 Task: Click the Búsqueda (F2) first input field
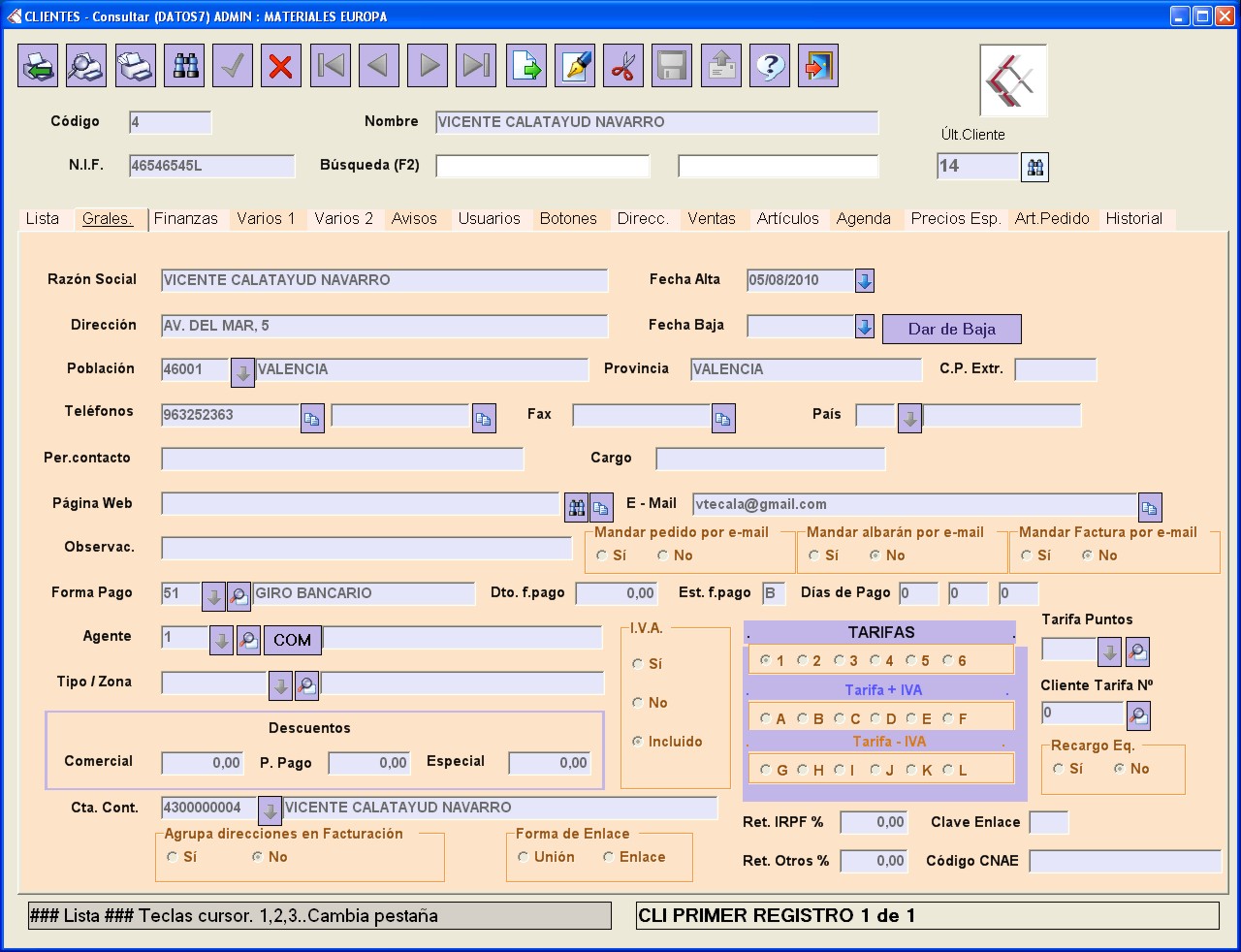[543, 167]
